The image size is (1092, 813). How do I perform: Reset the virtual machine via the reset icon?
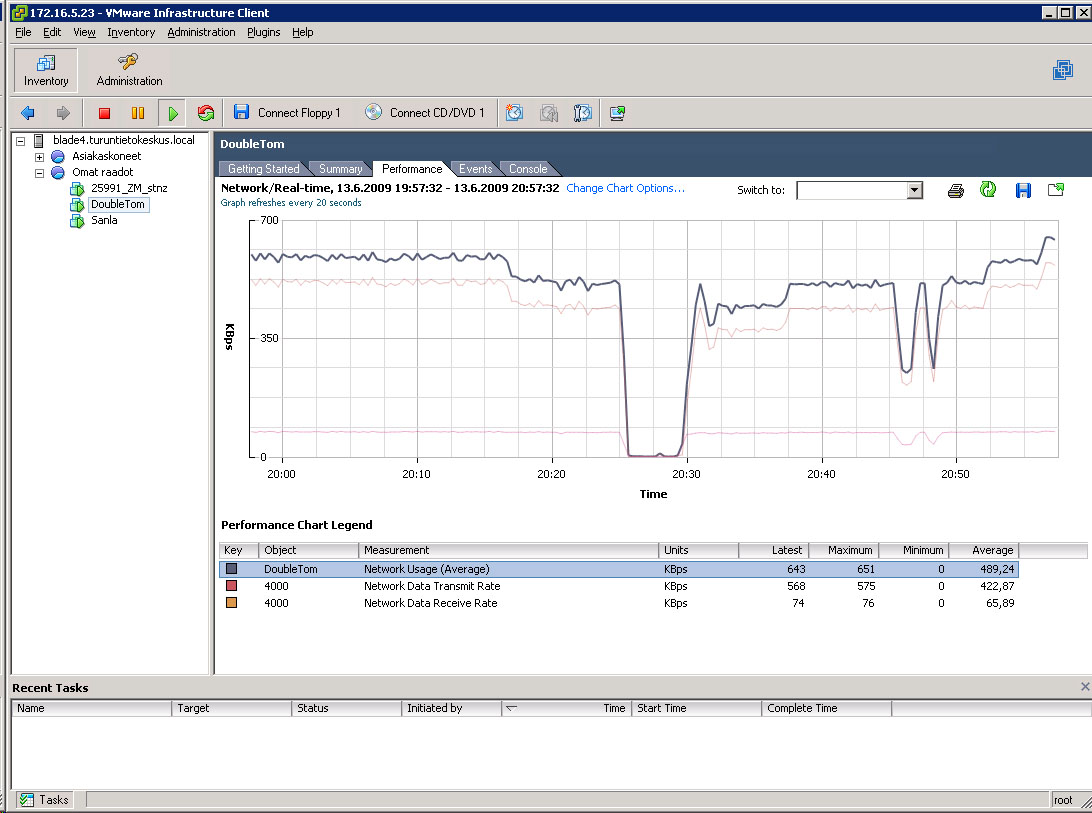[x=206, y=113]
